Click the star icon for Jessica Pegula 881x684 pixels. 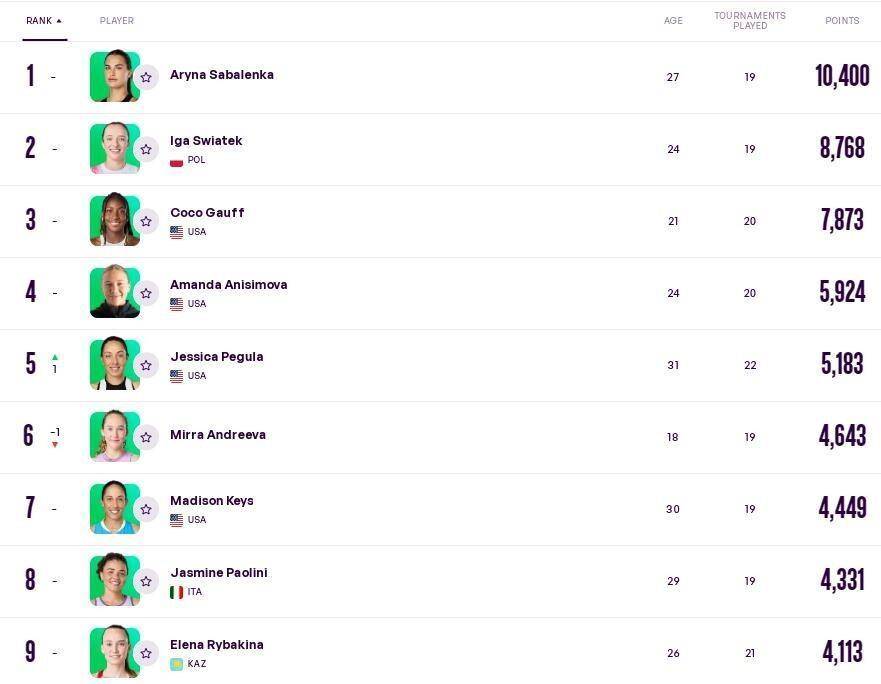click(146, 365)
